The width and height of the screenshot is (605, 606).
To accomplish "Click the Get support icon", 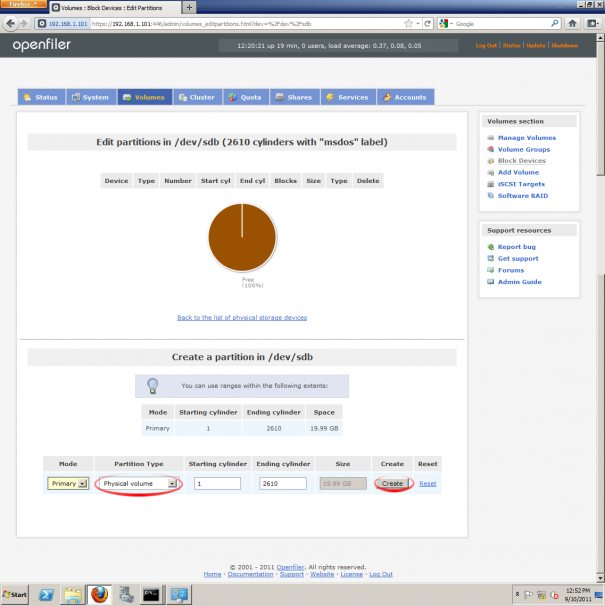I will 491,258.
